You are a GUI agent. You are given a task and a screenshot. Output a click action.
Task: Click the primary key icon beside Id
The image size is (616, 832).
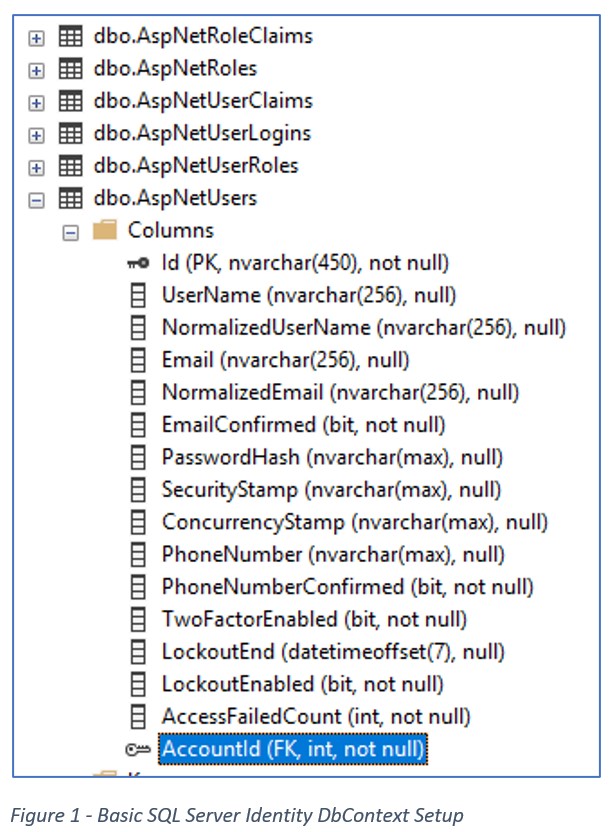(138, 263)
